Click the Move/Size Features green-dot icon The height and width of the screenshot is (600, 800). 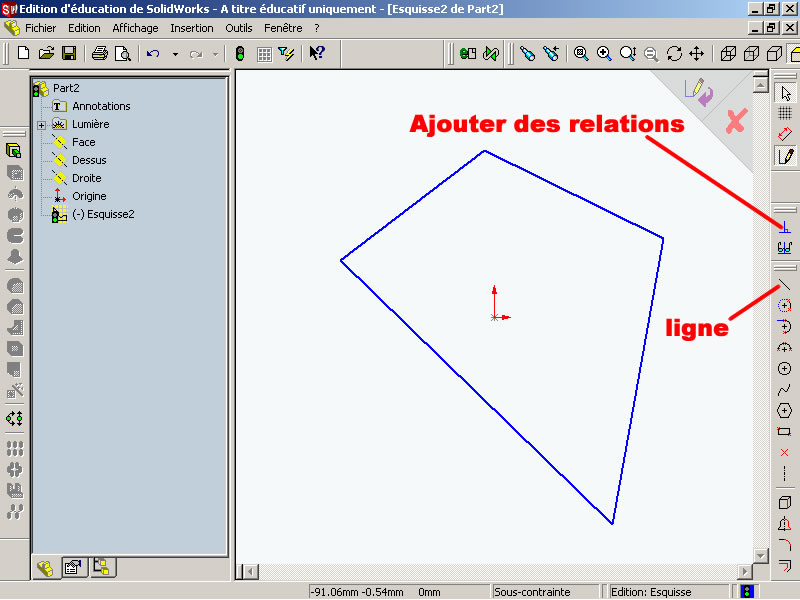[x=14, y=419]
